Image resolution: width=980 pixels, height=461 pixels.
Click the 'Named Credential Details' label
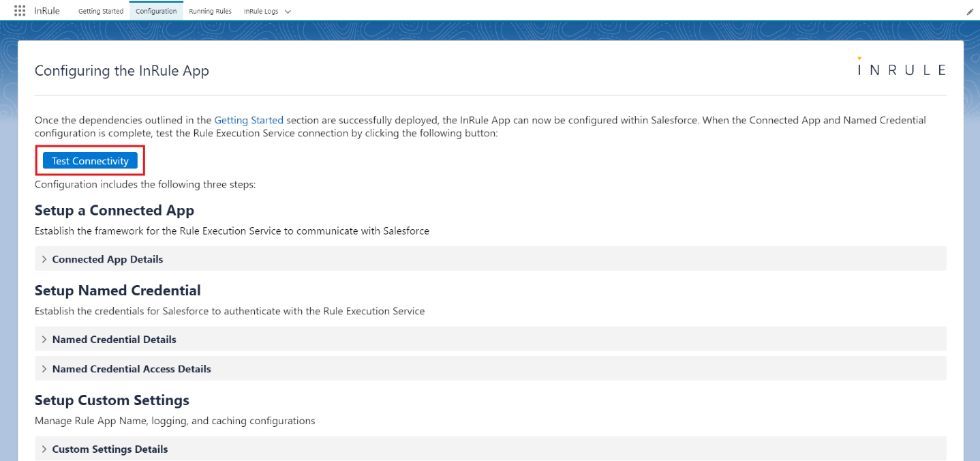click(x=114, y=339)
